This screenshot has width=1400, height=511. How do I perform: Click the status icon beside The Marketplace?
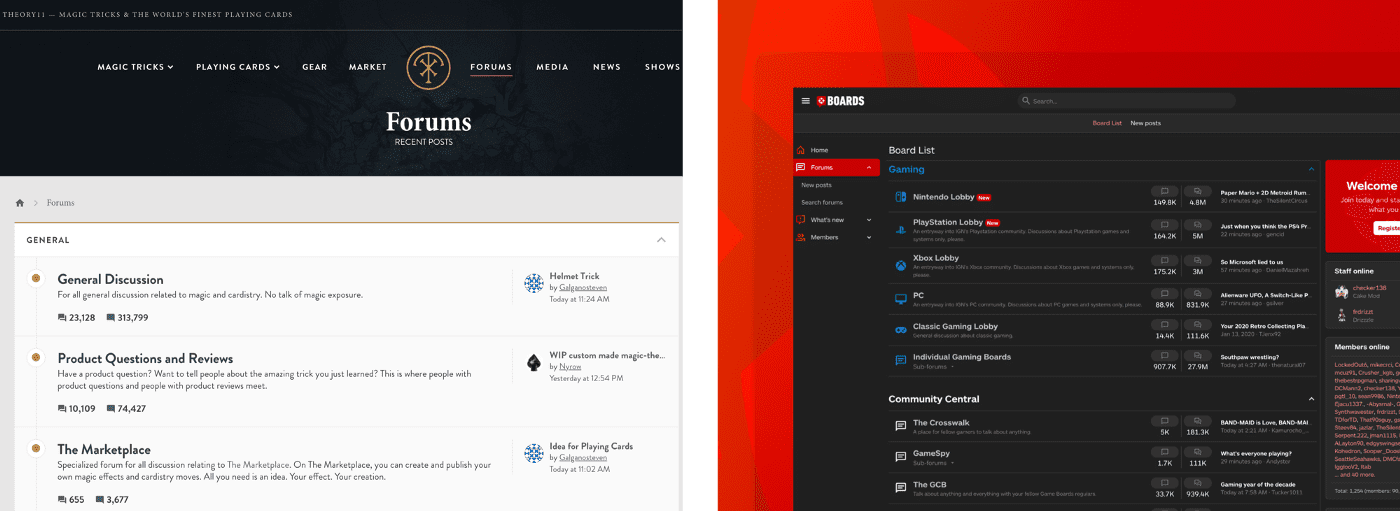(x=36, y=448)
